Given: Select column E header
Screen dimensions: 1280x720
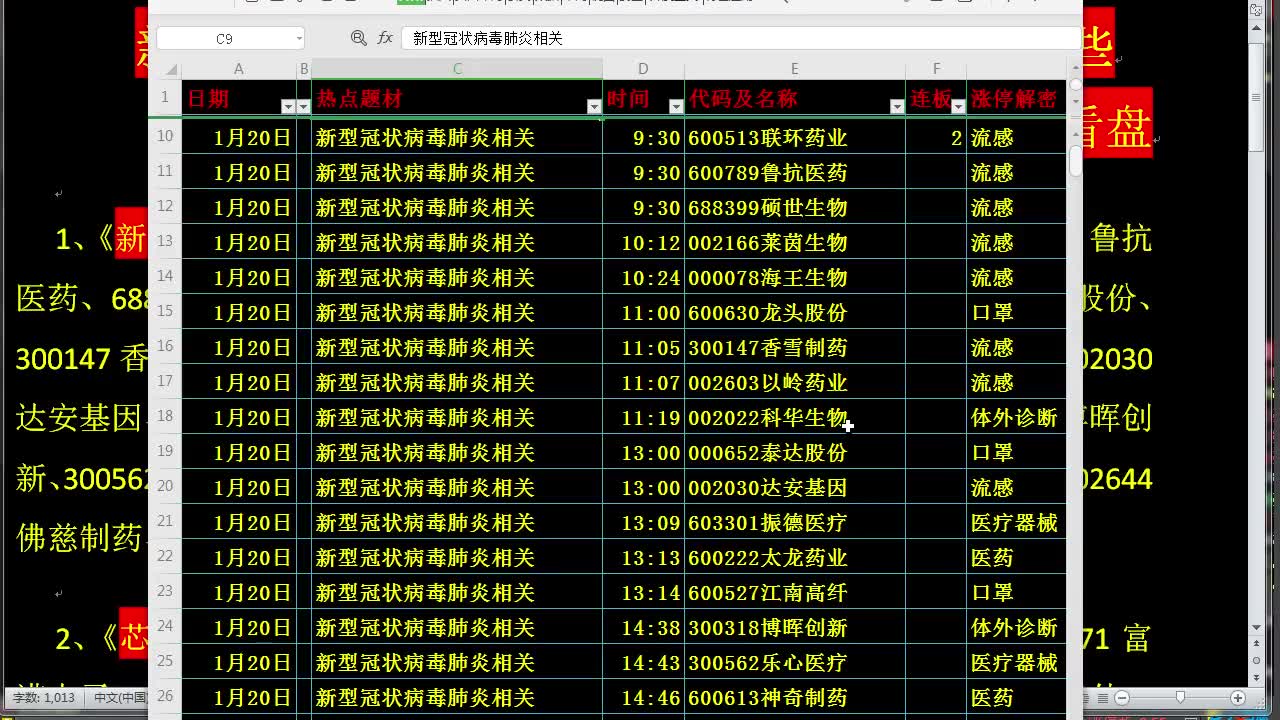Looking at the screenshot, I should 795,69.
